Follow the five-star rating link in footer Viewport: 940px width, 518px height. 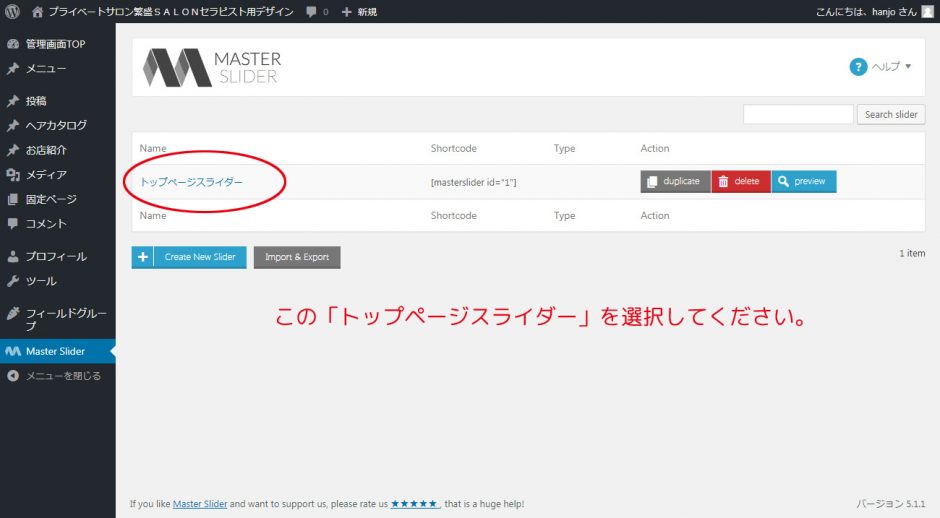pyautogui.click(x=414, y=504)
